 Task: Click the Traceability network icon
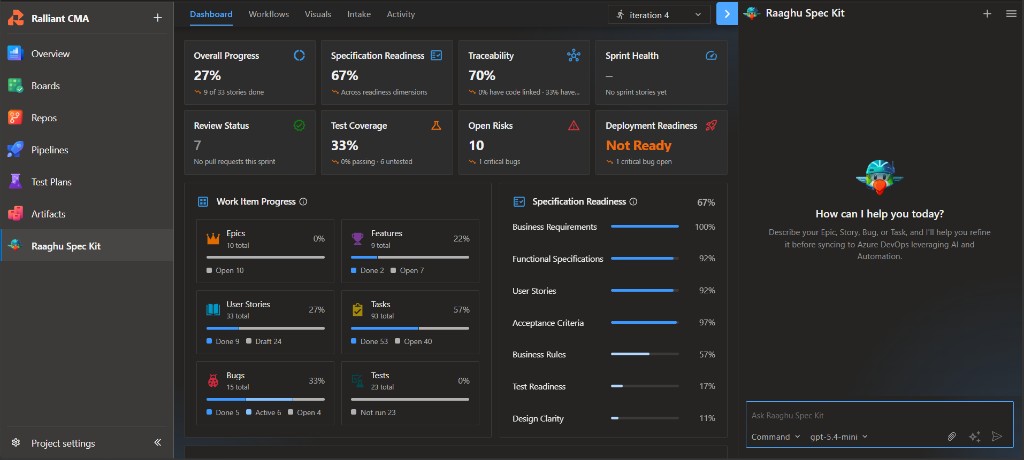(573, 56)
